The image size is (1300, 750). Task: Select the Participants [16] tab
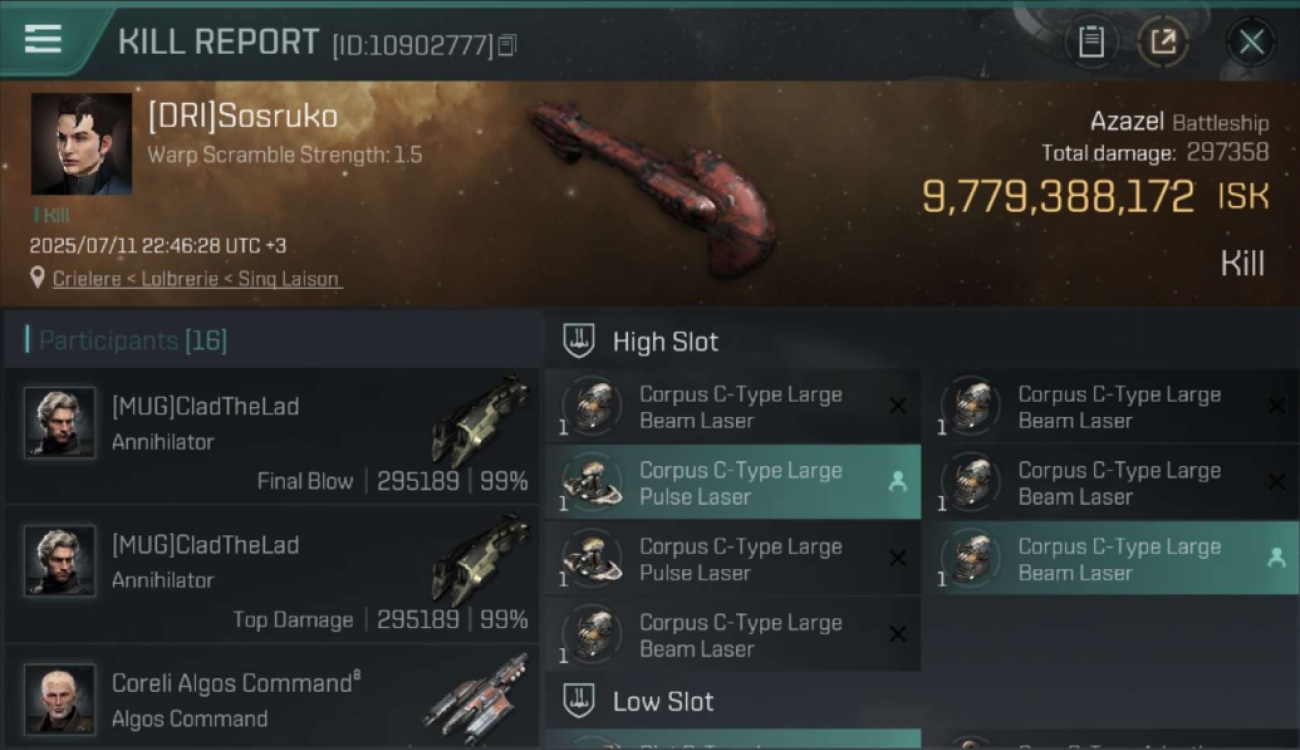pos(132,341)
